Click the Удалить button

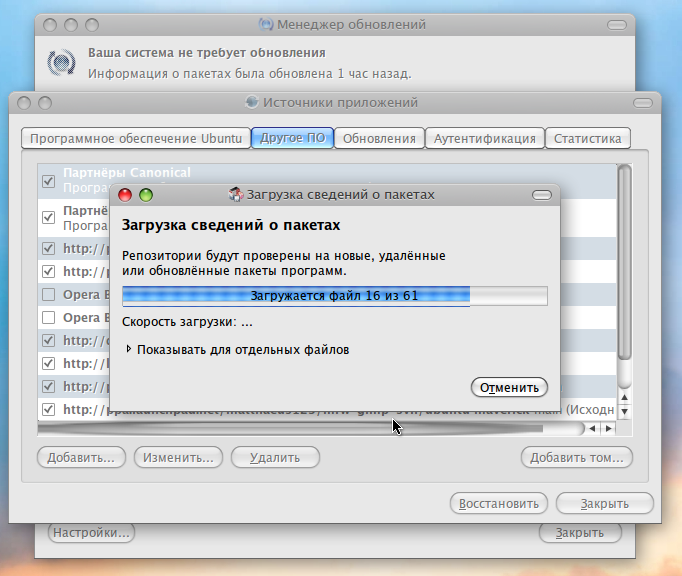(275, 457)
